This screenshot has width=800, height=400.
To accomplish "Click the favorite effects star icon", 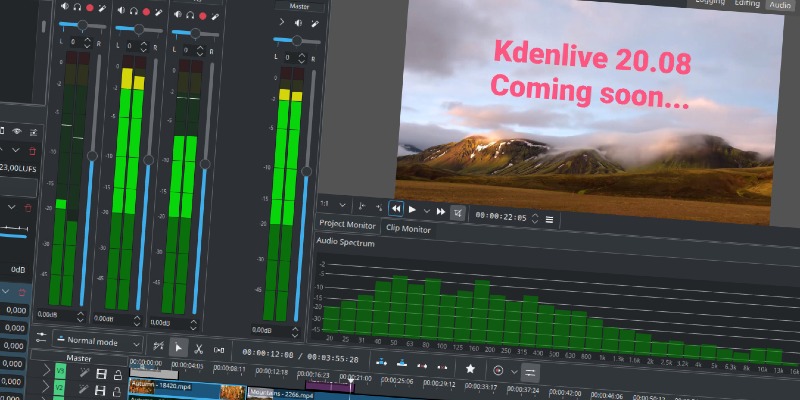I will [470, 368].
